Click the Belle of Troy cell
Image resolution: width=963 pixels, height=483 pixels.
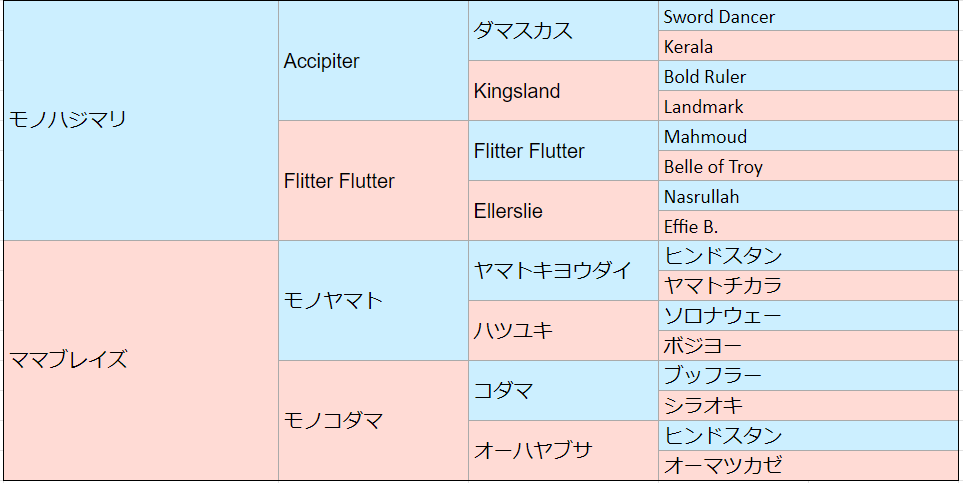coord(808,166)
